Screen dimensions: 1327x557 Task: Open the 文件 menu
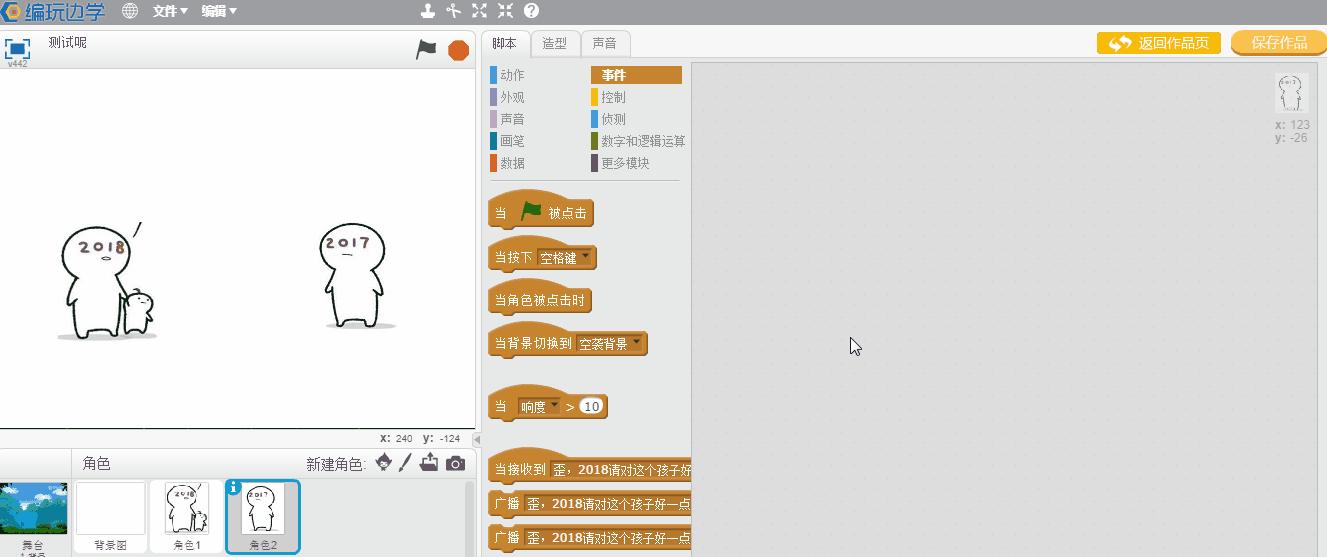coord(170,11)
